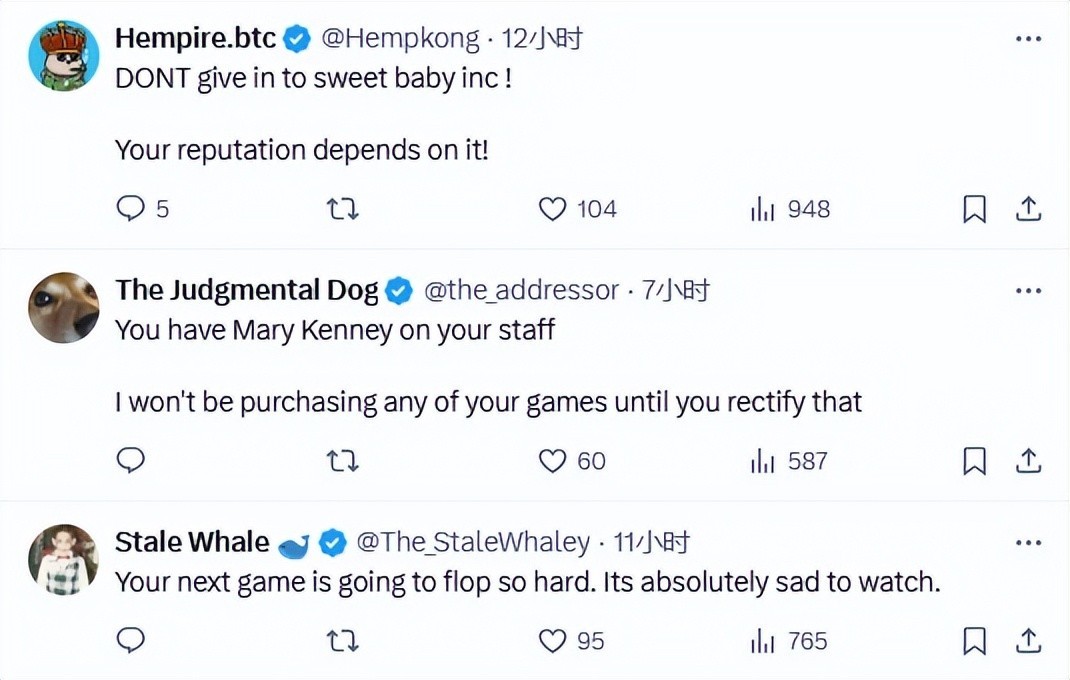Click The Judgmental Dog's avatar picture
Viewport: 1070px width, 680px height.
click(64, 307)
